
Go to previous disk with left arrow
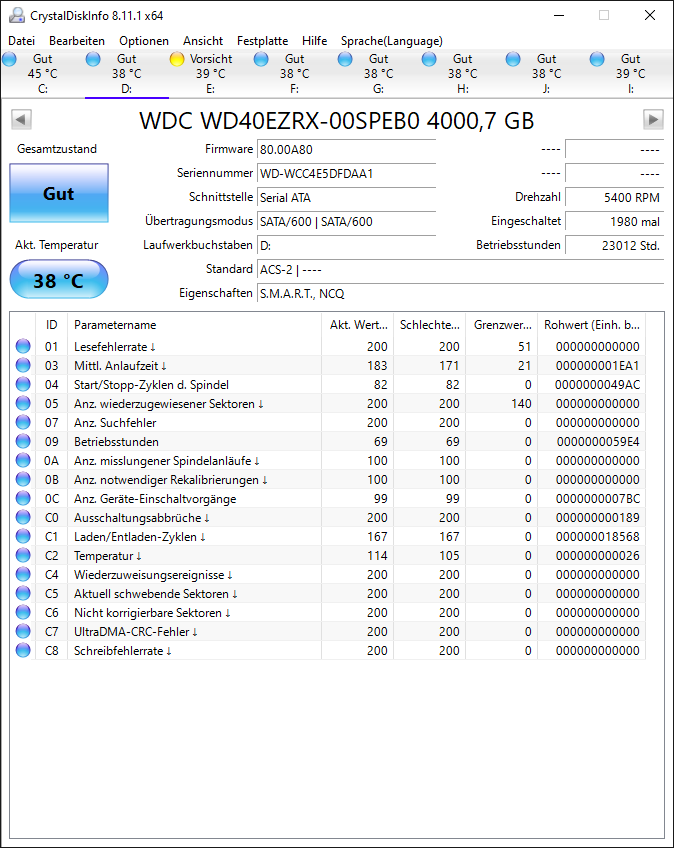(21, 120)
